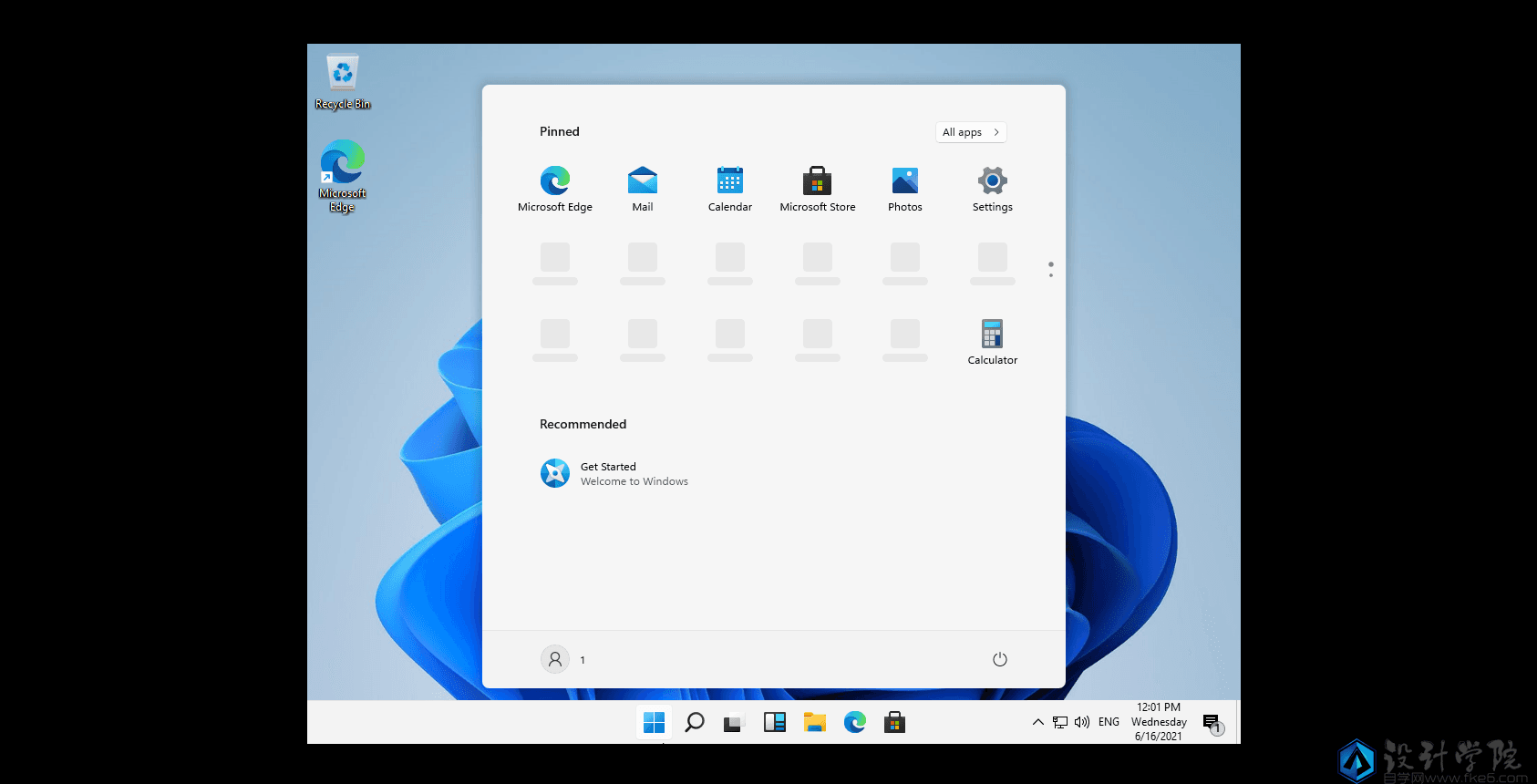Click the volume speaker tray icon

pyautogui.click(x=1082, y=722)
